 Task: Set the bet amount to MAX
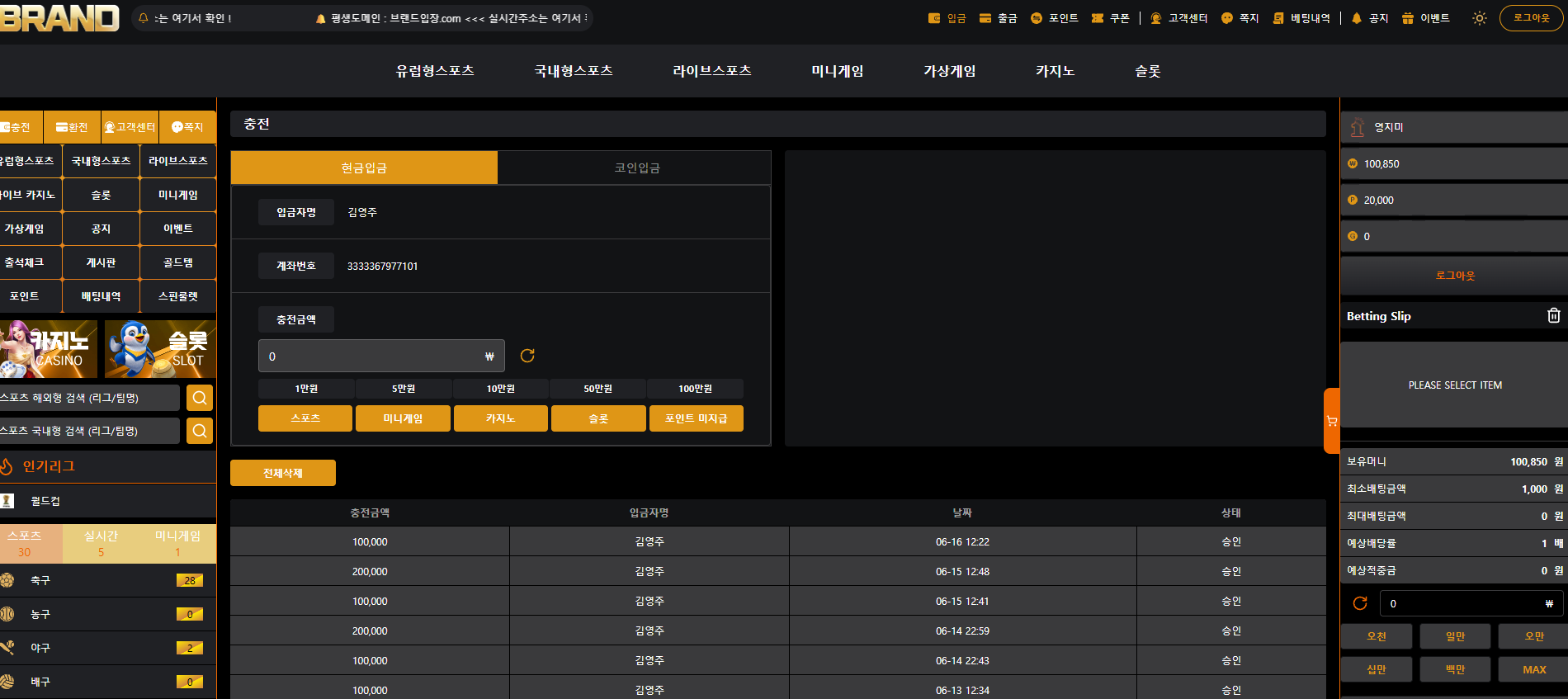tap(1534, 669)
